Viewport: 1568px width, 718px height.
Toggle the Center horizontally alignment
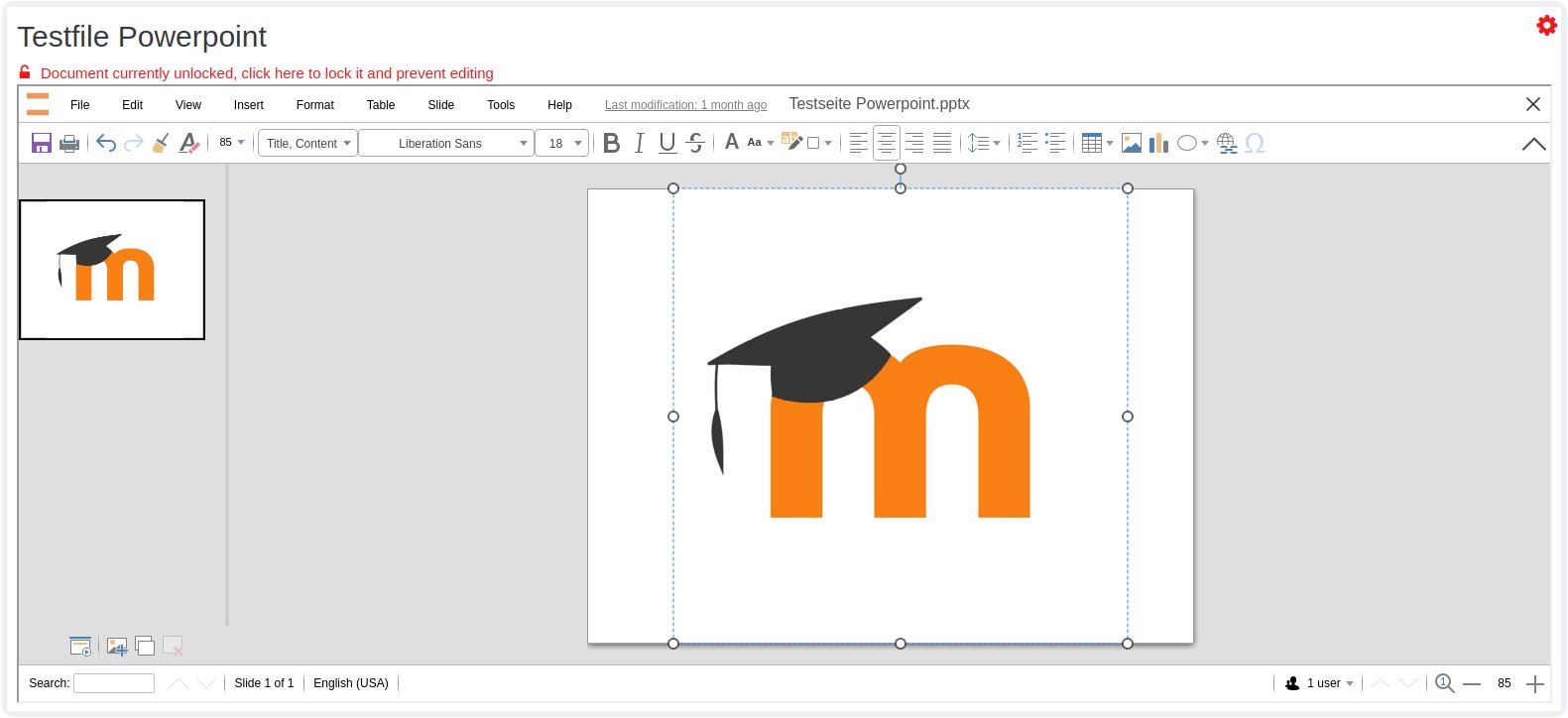(887, 143)
